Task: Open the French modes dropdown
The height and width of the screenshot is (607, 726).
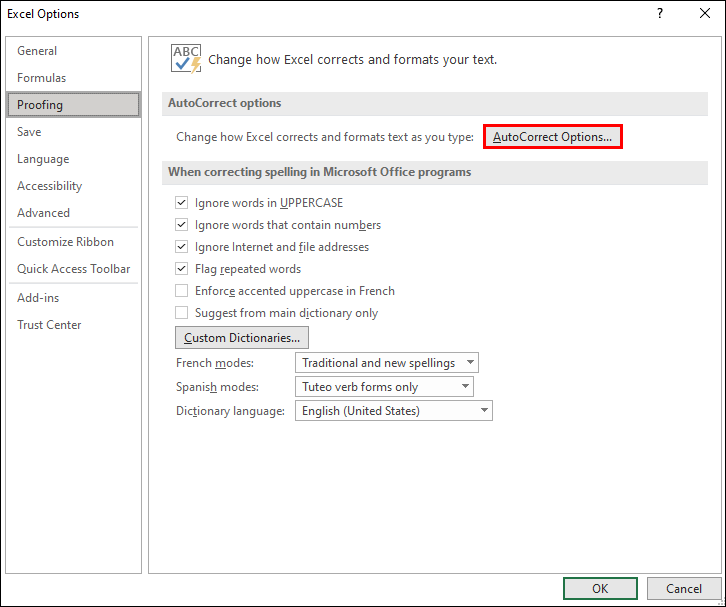Action: [387, 363]
